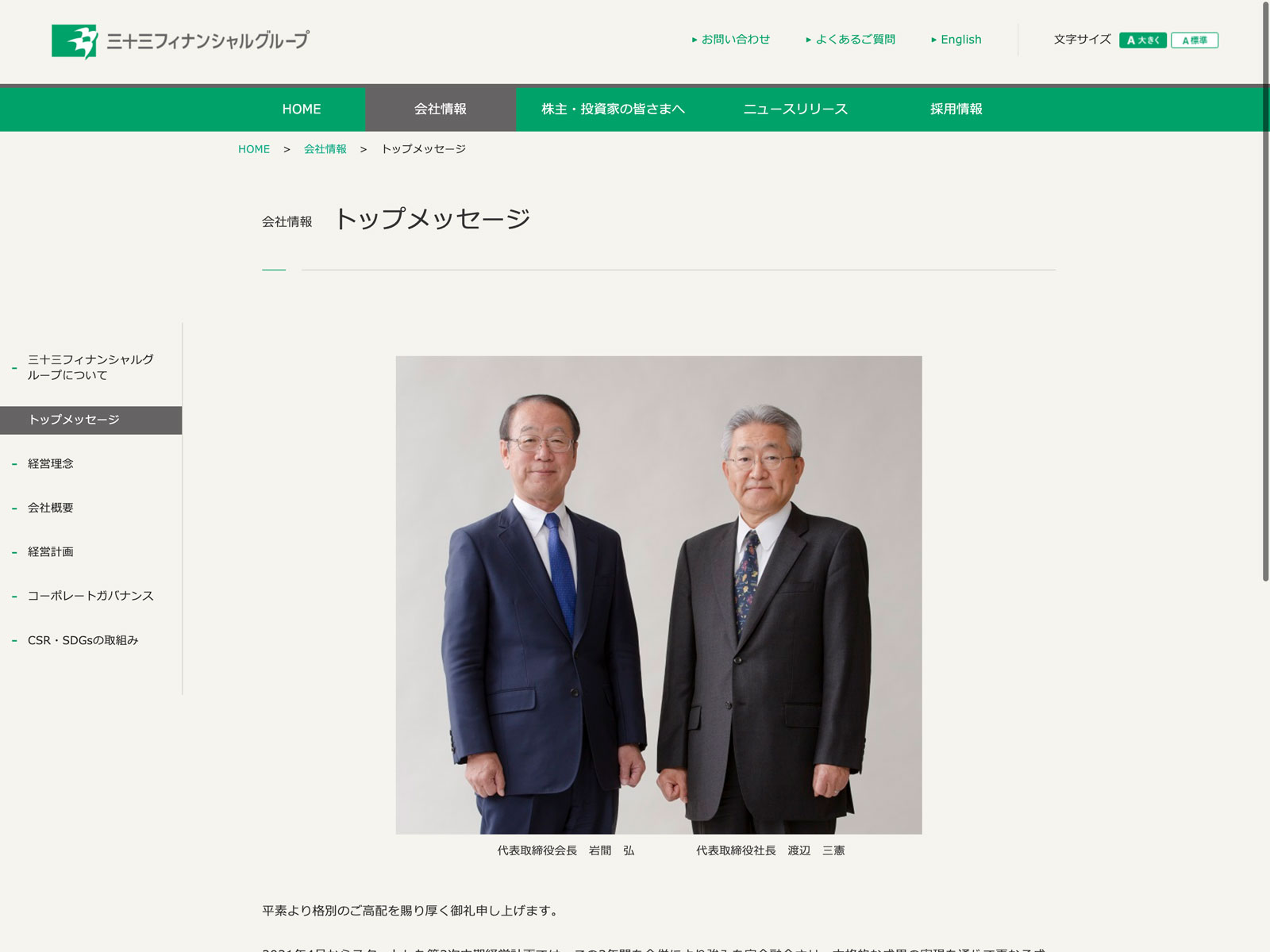
Task: Open 株主・投資家の皆さまへ menu item
Action: click(613, 109)
